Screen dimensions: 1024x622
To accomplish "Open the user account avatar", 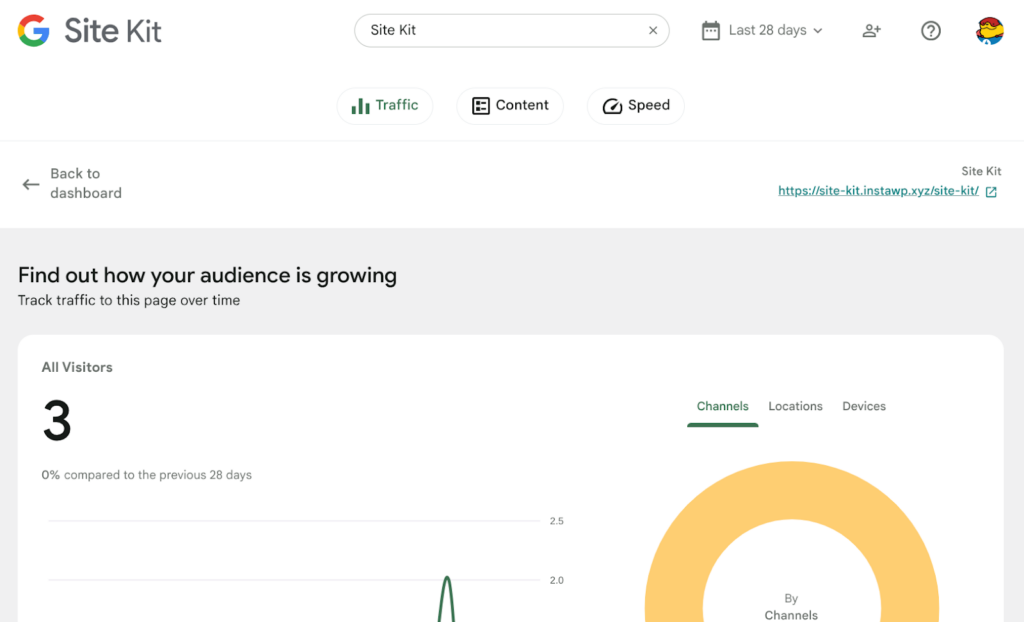I will pos(989,31).
